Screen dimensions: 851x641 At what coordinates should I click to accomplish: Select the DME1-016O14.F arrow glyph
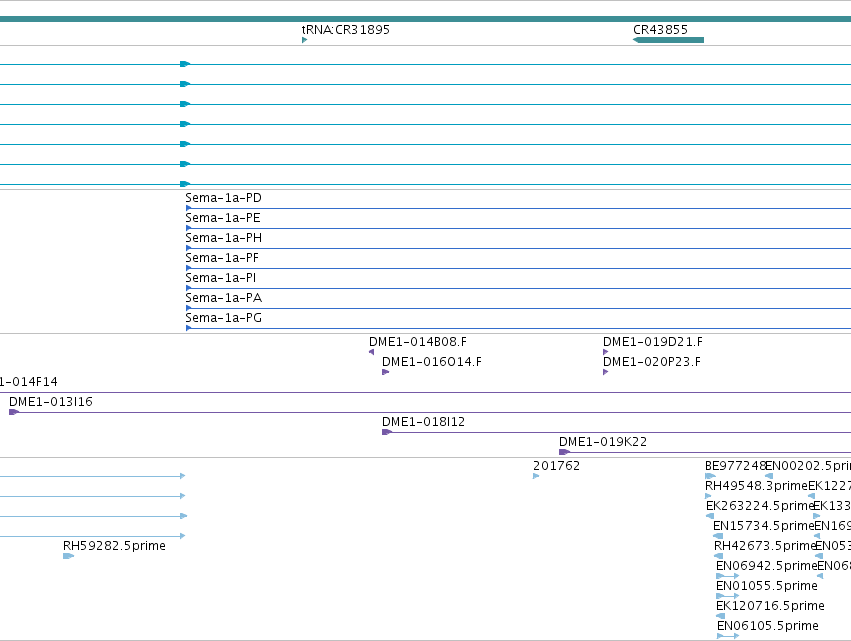tap(385, 372)
